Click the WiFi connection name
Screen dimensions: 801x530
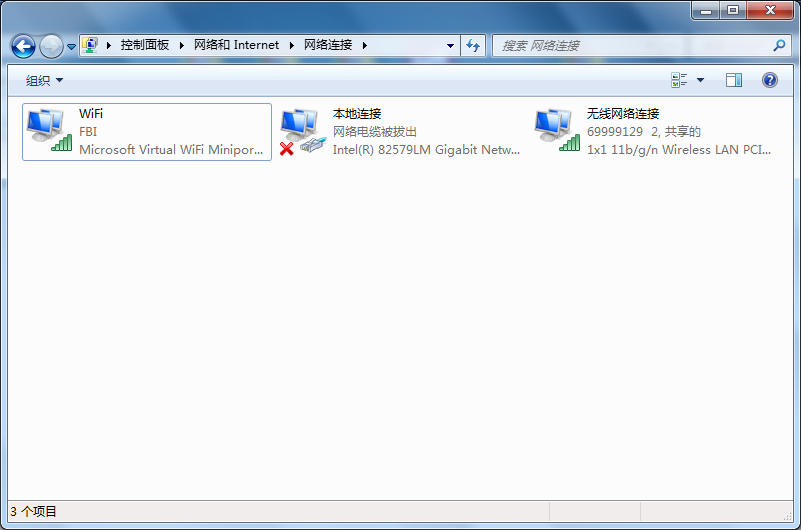pos(91,113)
